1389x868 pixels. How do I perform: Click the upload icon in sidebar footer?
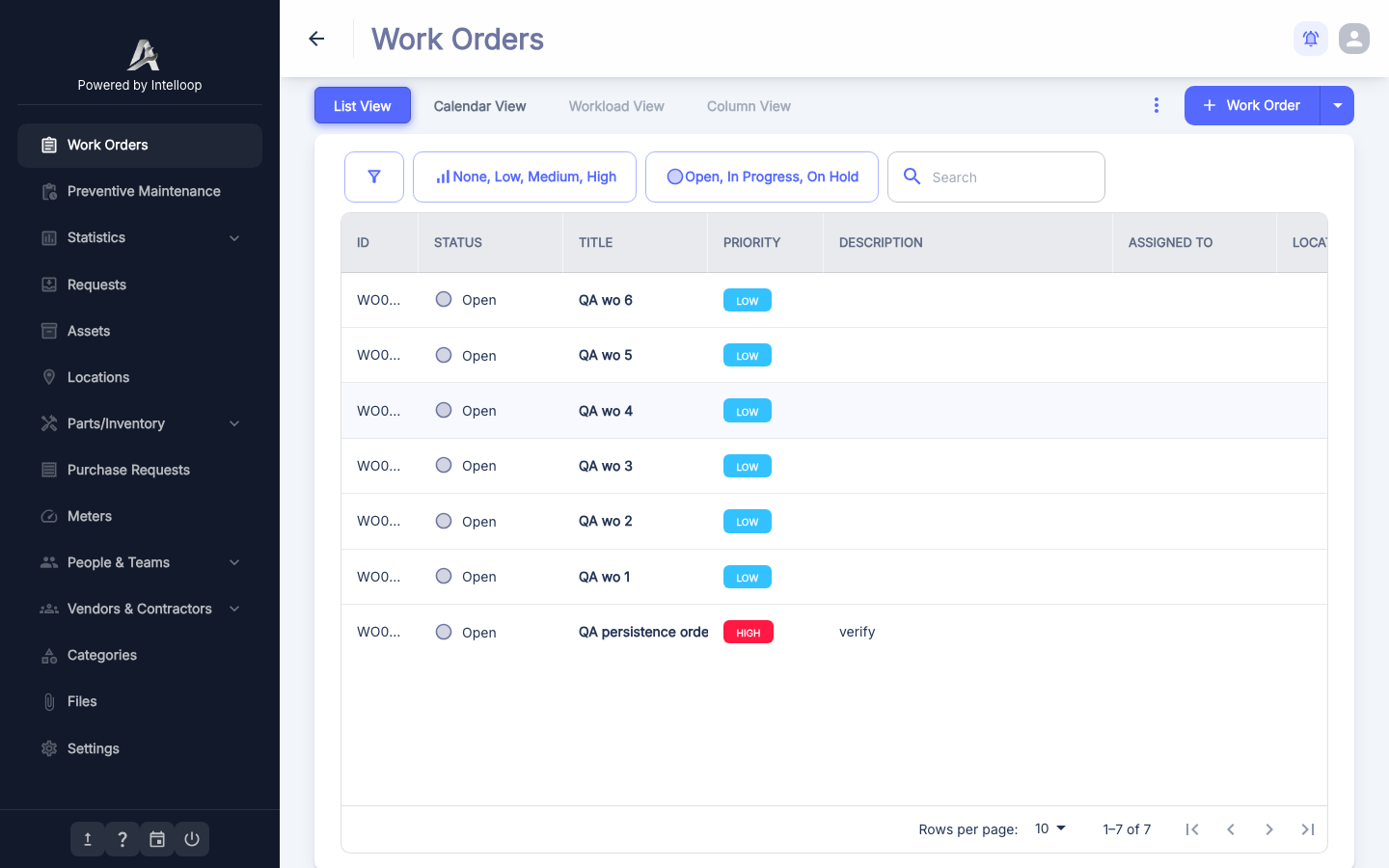88,839
